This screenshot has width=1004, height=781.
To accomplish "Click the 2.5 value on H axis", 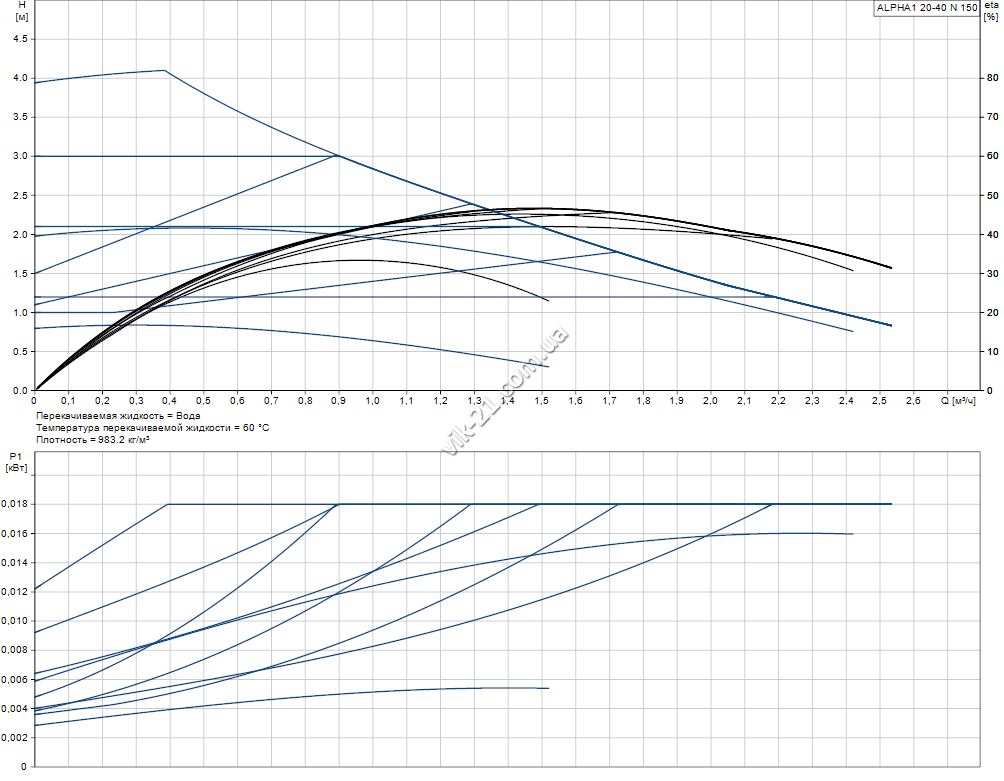I will (x=20, y=195).
